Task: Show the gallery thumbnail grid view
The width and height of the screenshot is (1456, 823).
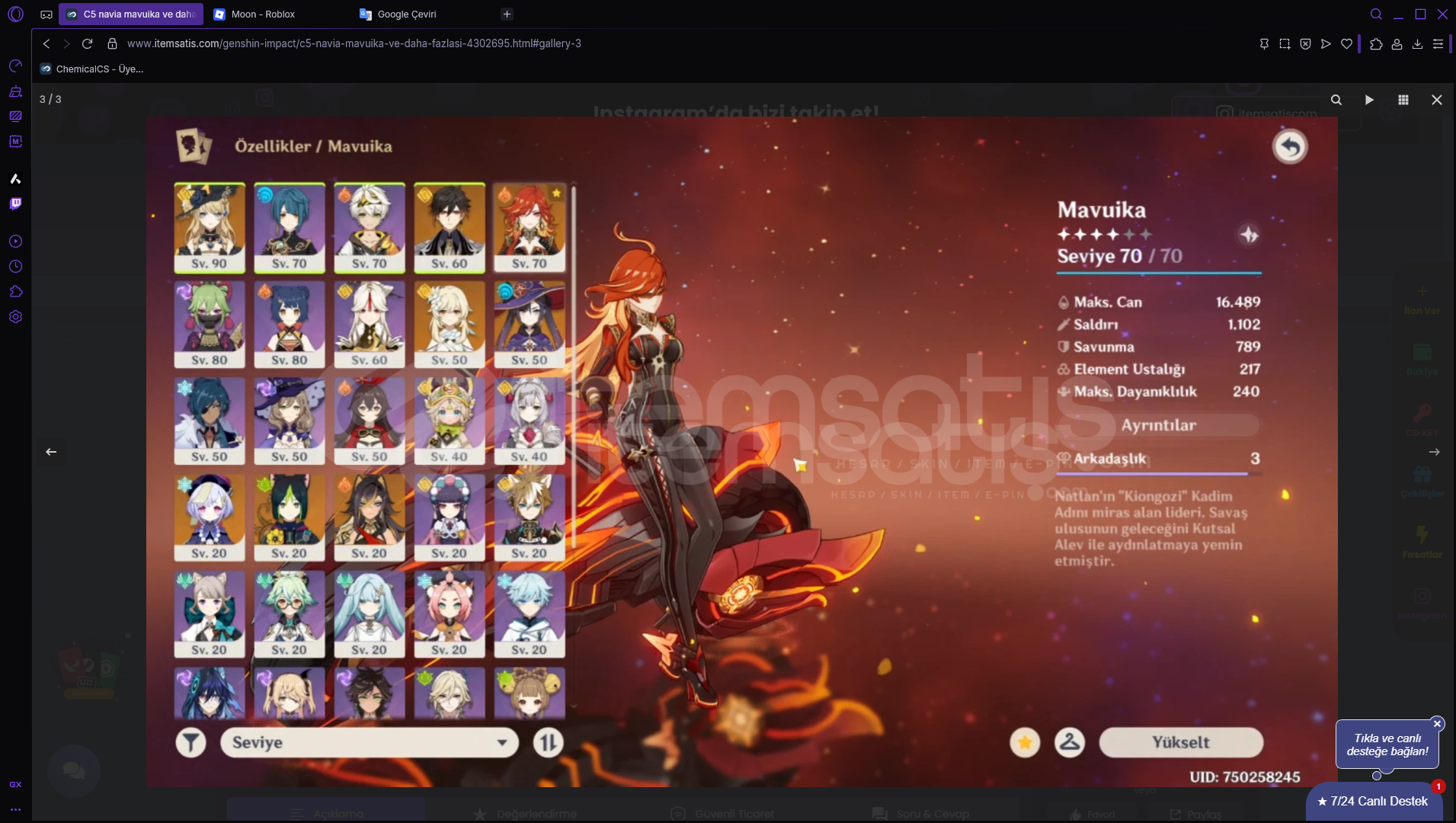Action: pos(1403,100)
